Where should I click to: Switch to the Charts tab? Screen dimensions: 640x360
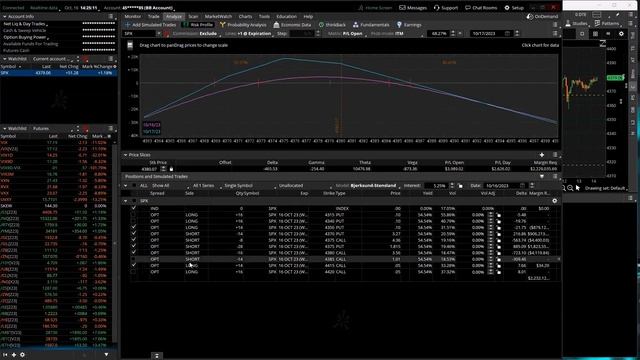tap(245, 16)
